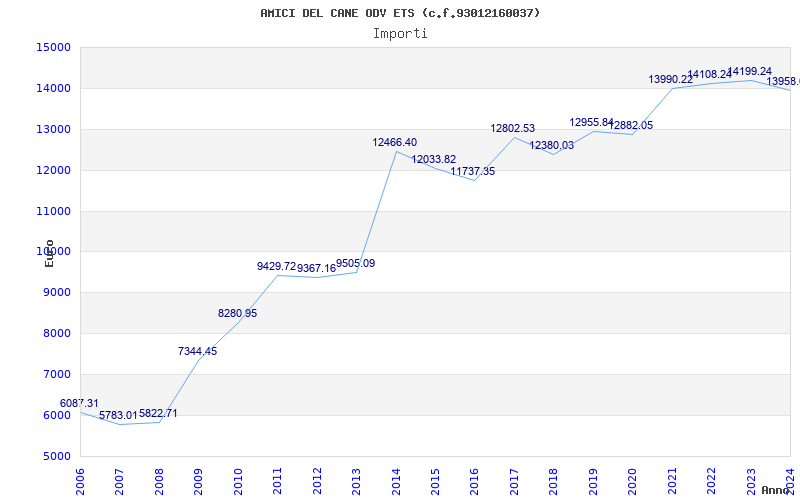The image size is (800, 500).
Task: Click the 8000 y-axis tick label
Action: click(56, 334)
